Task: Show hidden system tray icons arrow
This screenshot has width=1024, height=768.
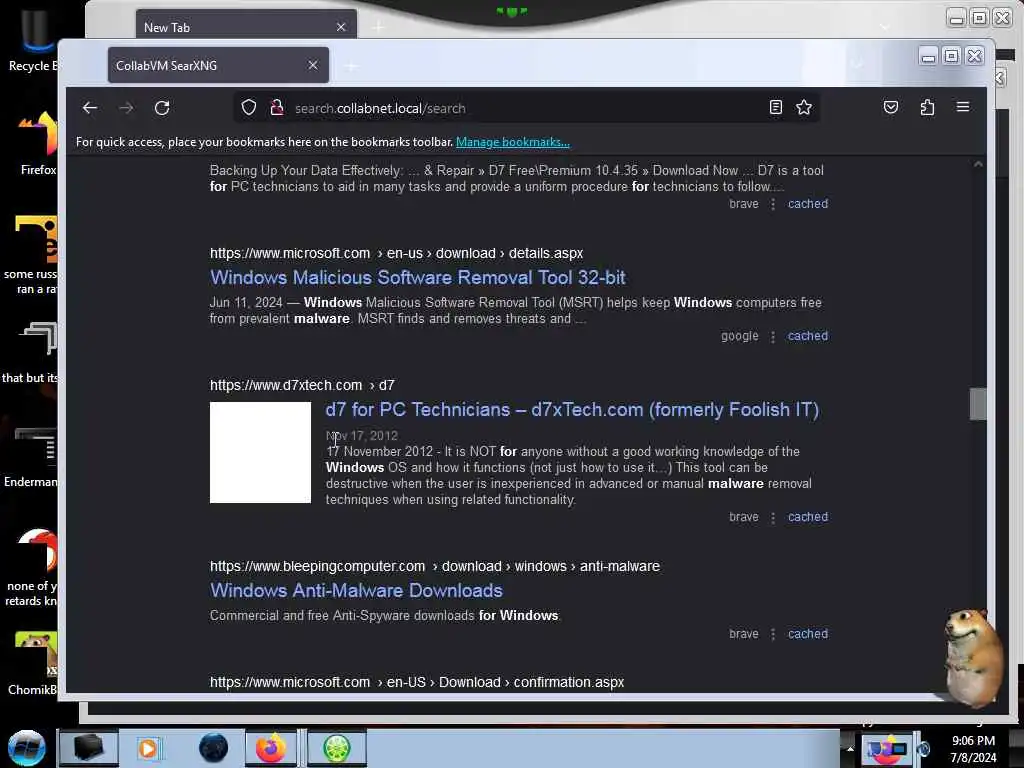Action: (x=850, y=748)
